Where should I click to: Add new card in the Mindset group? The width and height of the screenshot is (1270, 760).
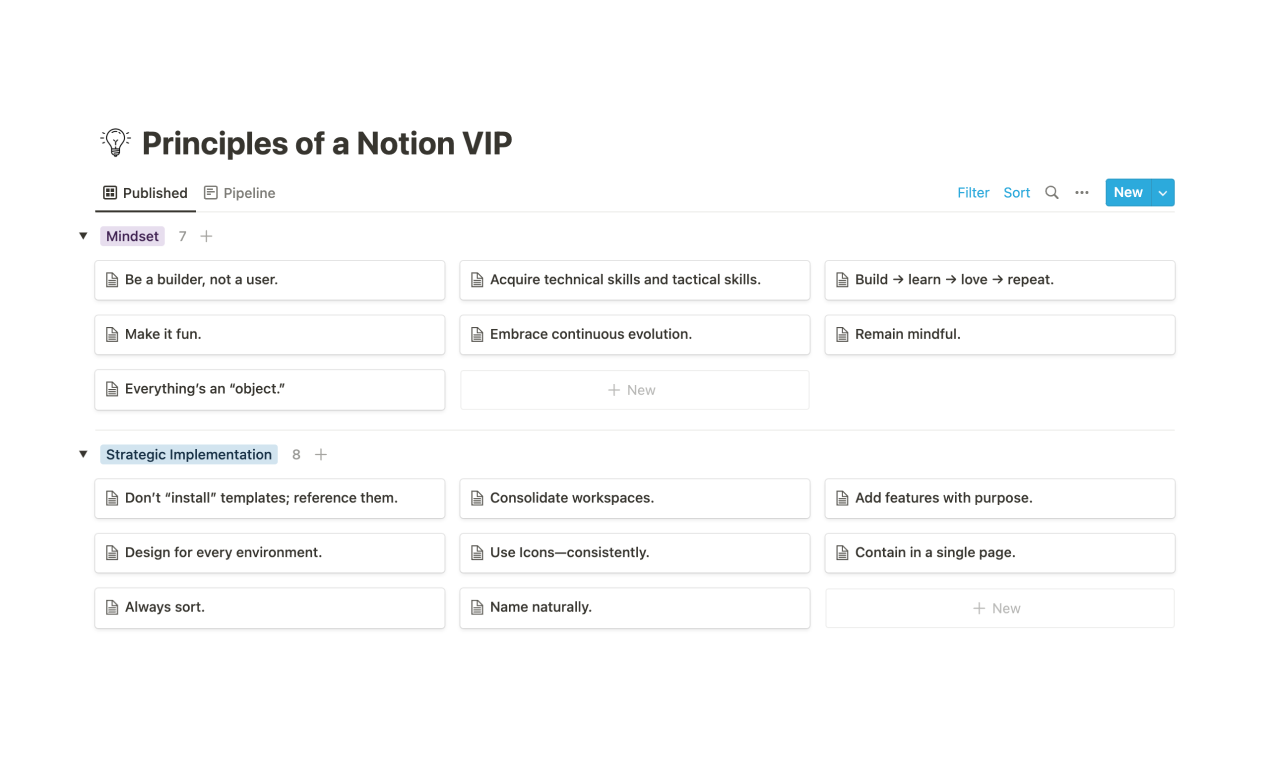coord(634,390)
